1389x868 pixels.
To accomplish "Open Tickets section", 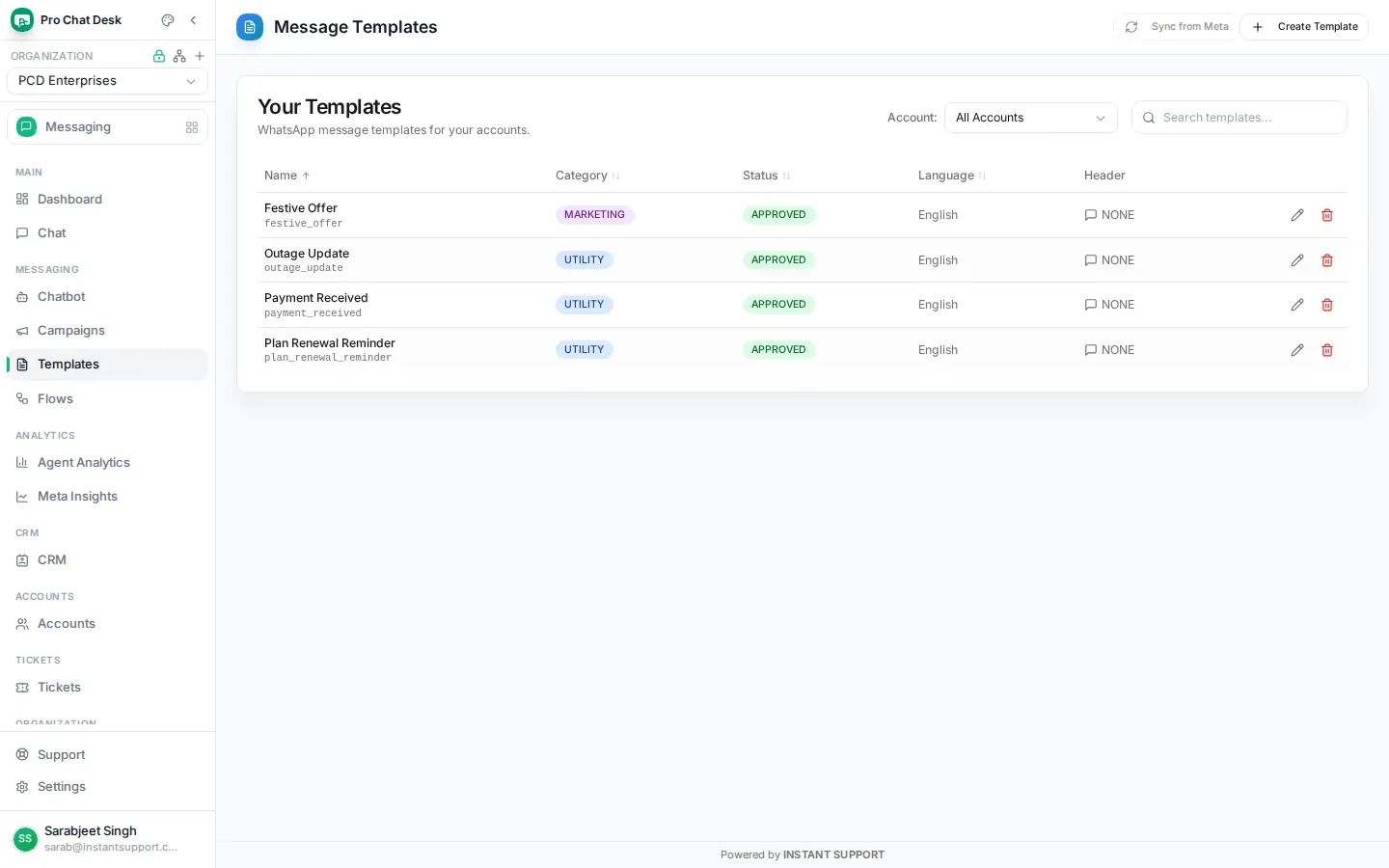I will pyautogui.click(x=107, y=688).
